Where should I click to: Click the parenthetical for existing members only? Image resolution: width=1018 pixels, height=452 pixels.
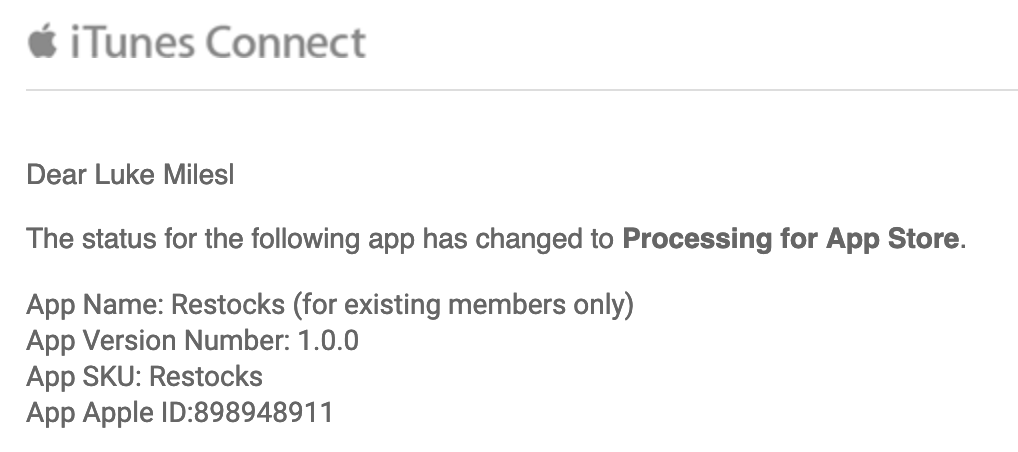(x=463, y=304)
